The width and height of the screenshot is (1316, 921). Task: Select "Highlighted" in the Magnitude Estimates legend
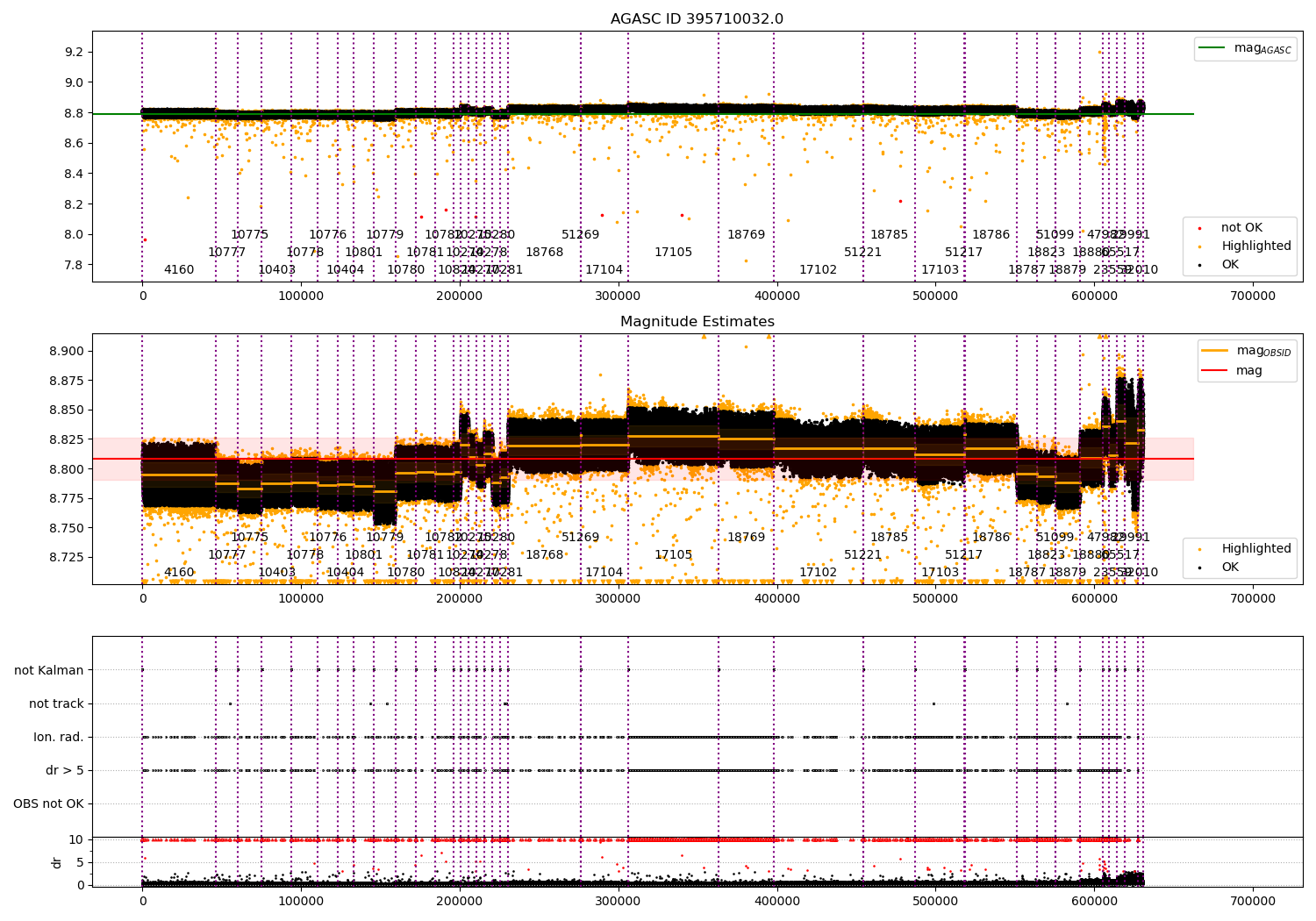pyautogui.click(x=1256, y=549)
